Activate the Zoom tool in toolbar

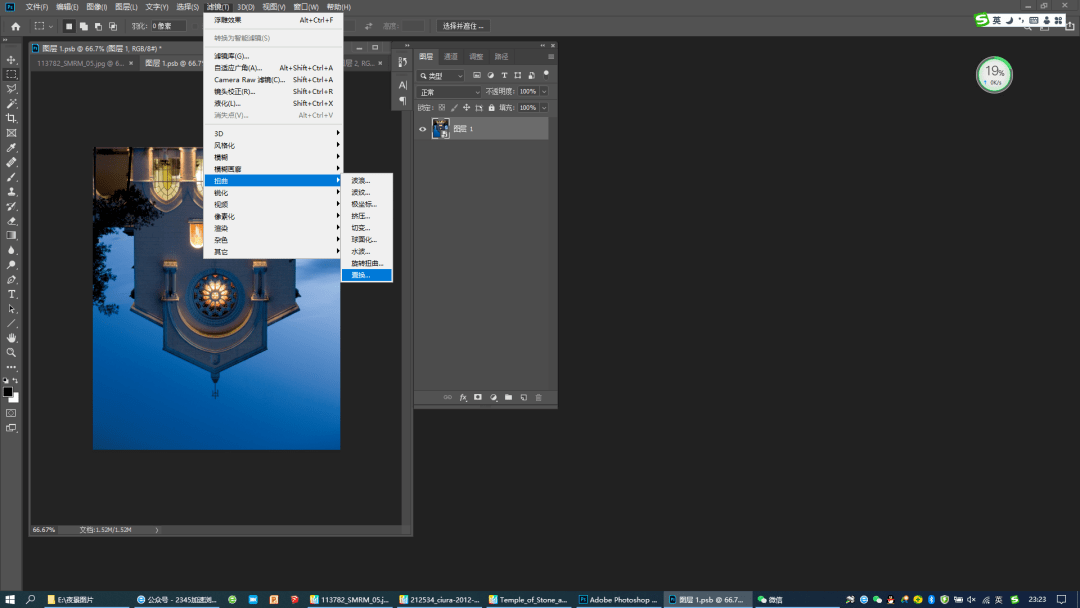point(12,352)
